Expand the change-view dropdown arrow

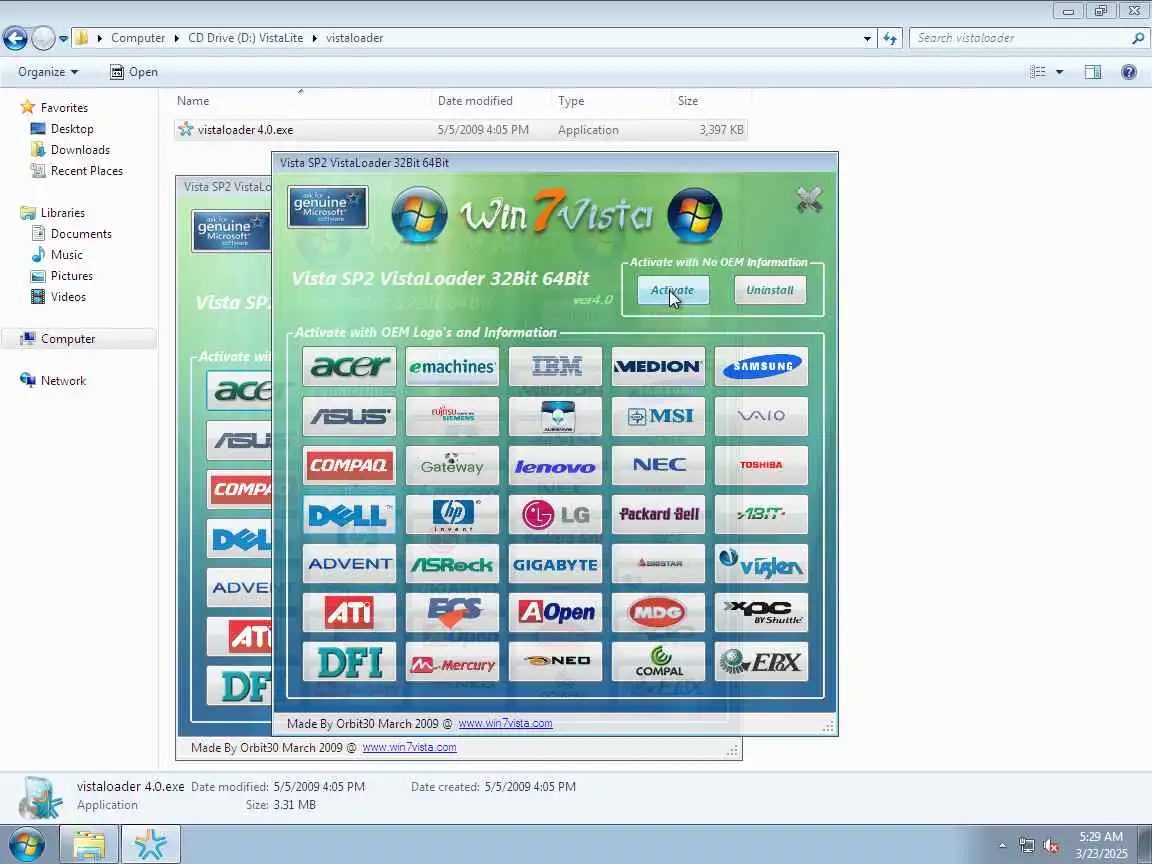coord(1059,72)
